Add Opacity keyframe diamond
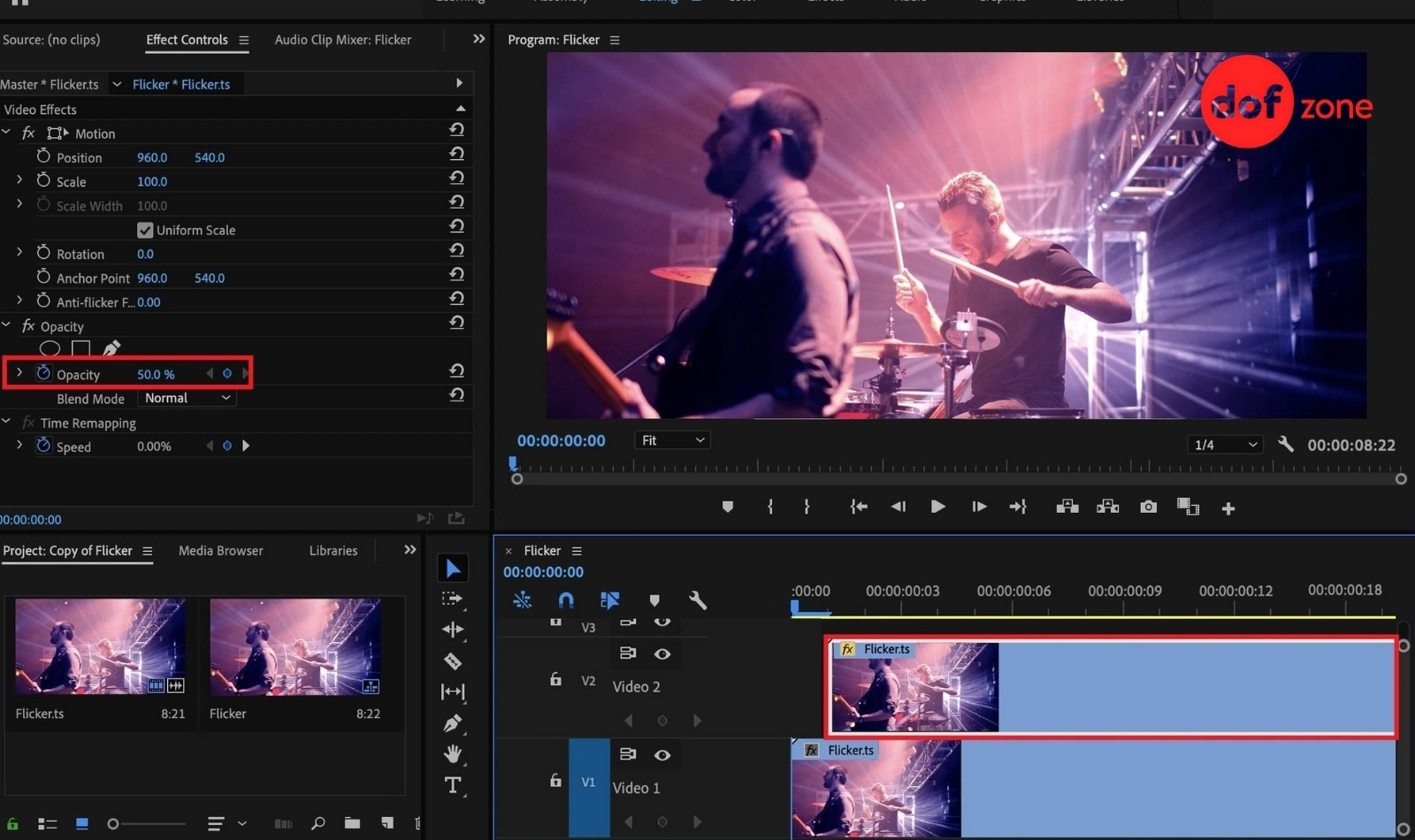 (227, 373)
